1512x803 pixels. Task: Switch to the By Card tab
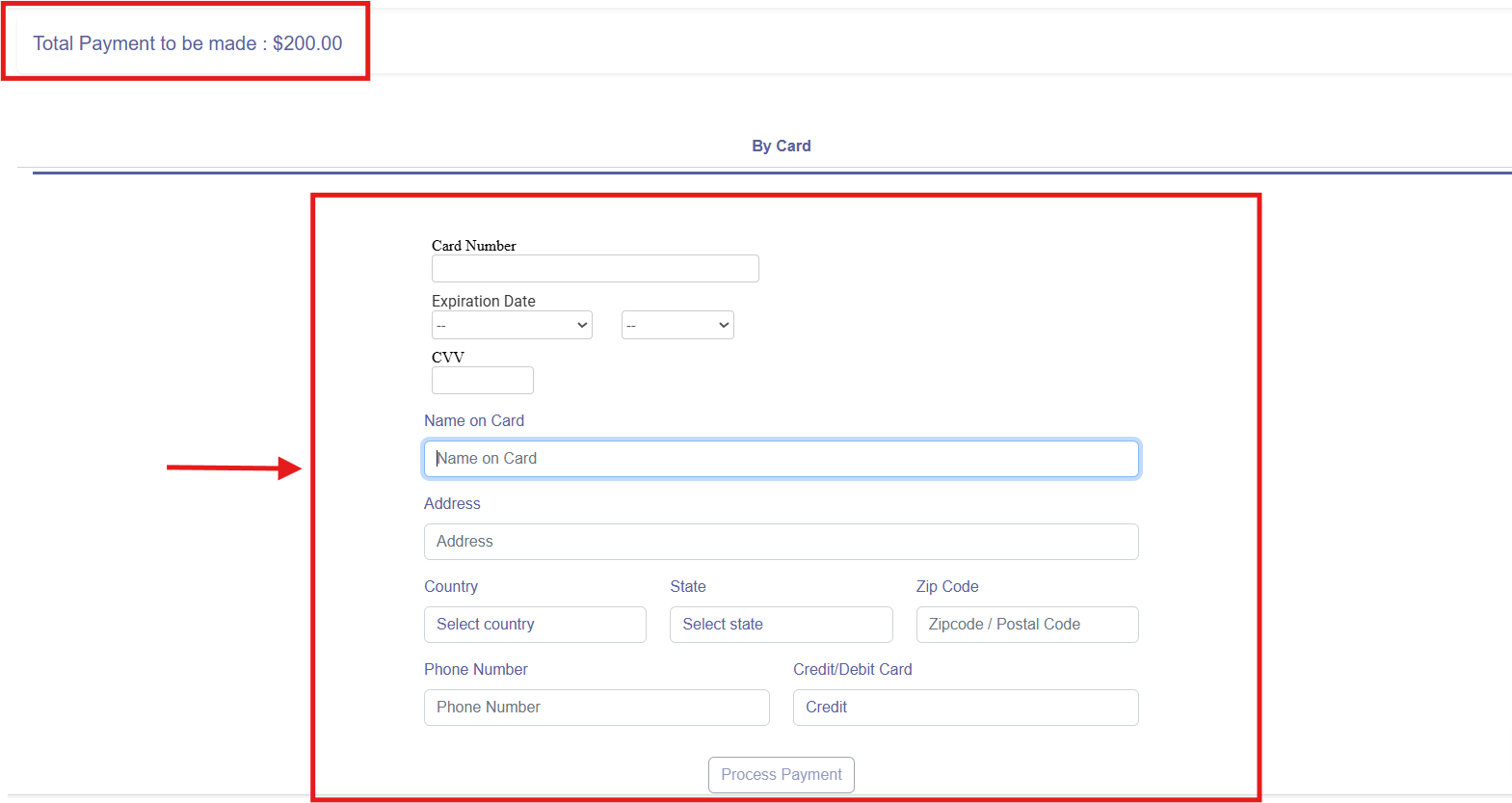781,146
